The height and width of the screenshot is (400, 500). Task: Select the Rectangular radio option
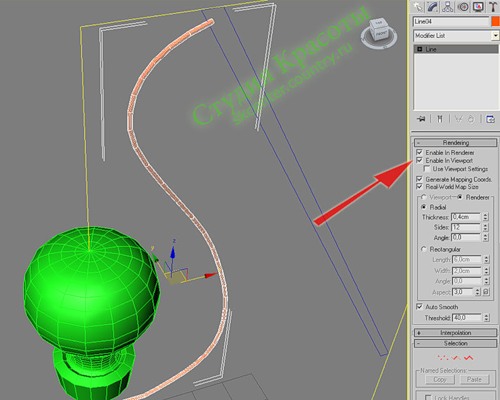point(424,249)
